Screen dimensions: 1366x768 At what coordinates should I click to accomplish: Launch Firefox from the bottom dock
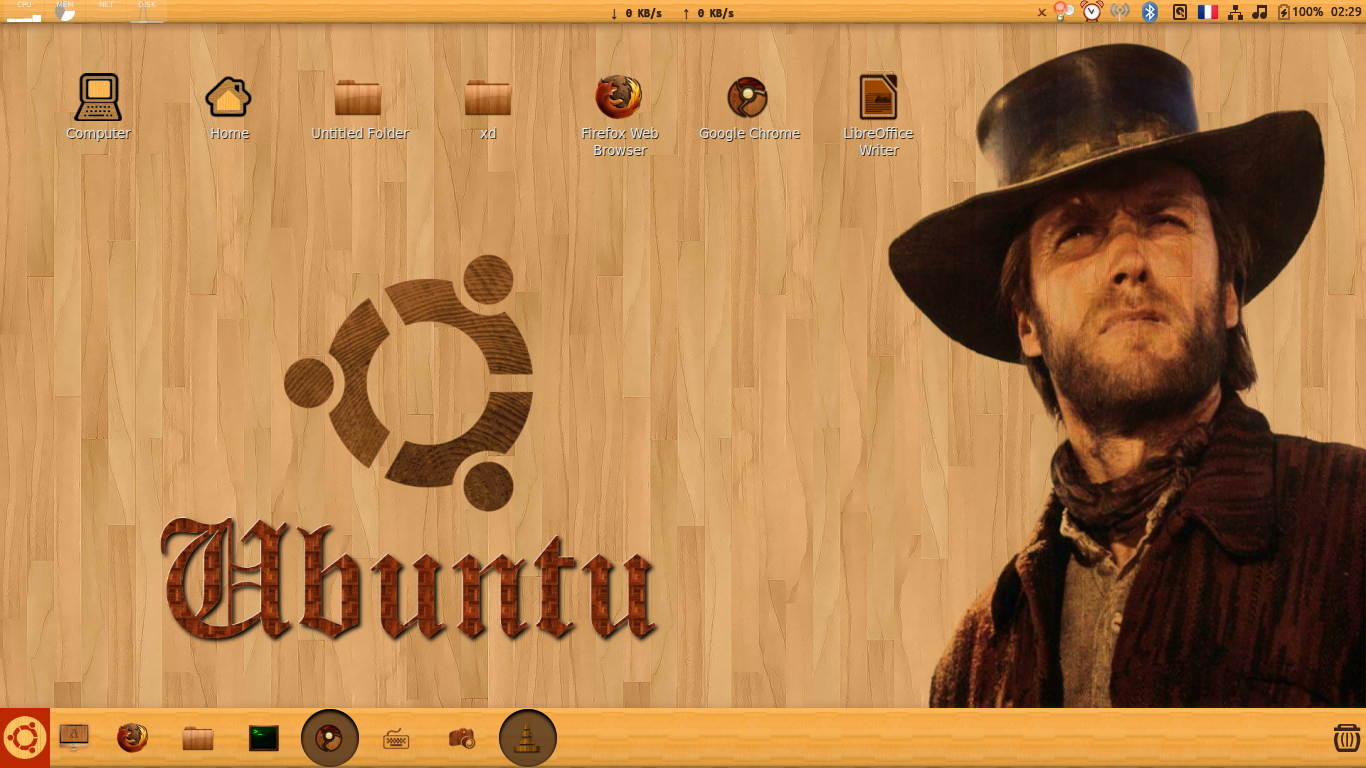click(x=132, y=738)
